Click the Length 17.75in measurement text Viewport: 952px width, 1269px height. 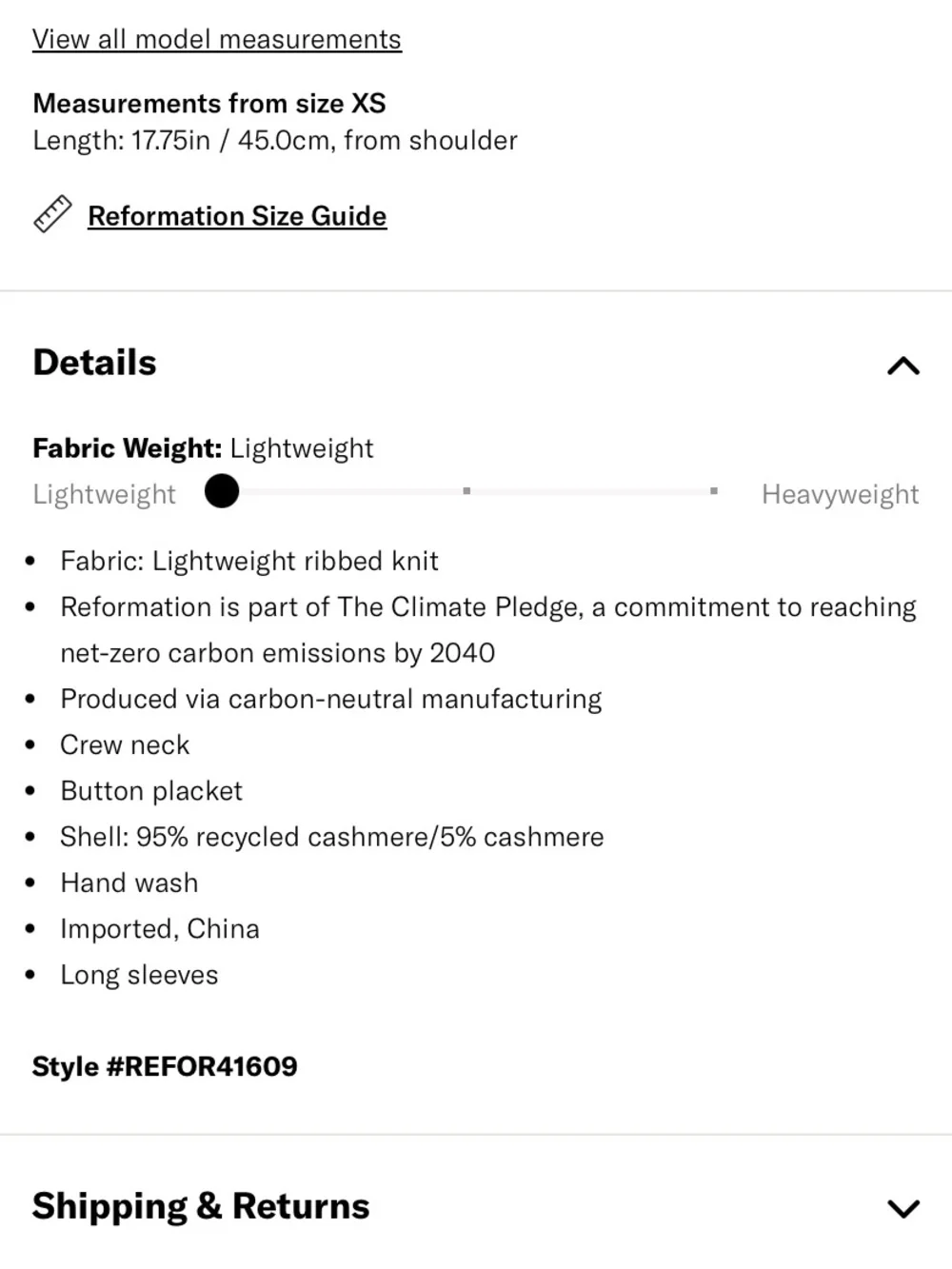[275, 140]
